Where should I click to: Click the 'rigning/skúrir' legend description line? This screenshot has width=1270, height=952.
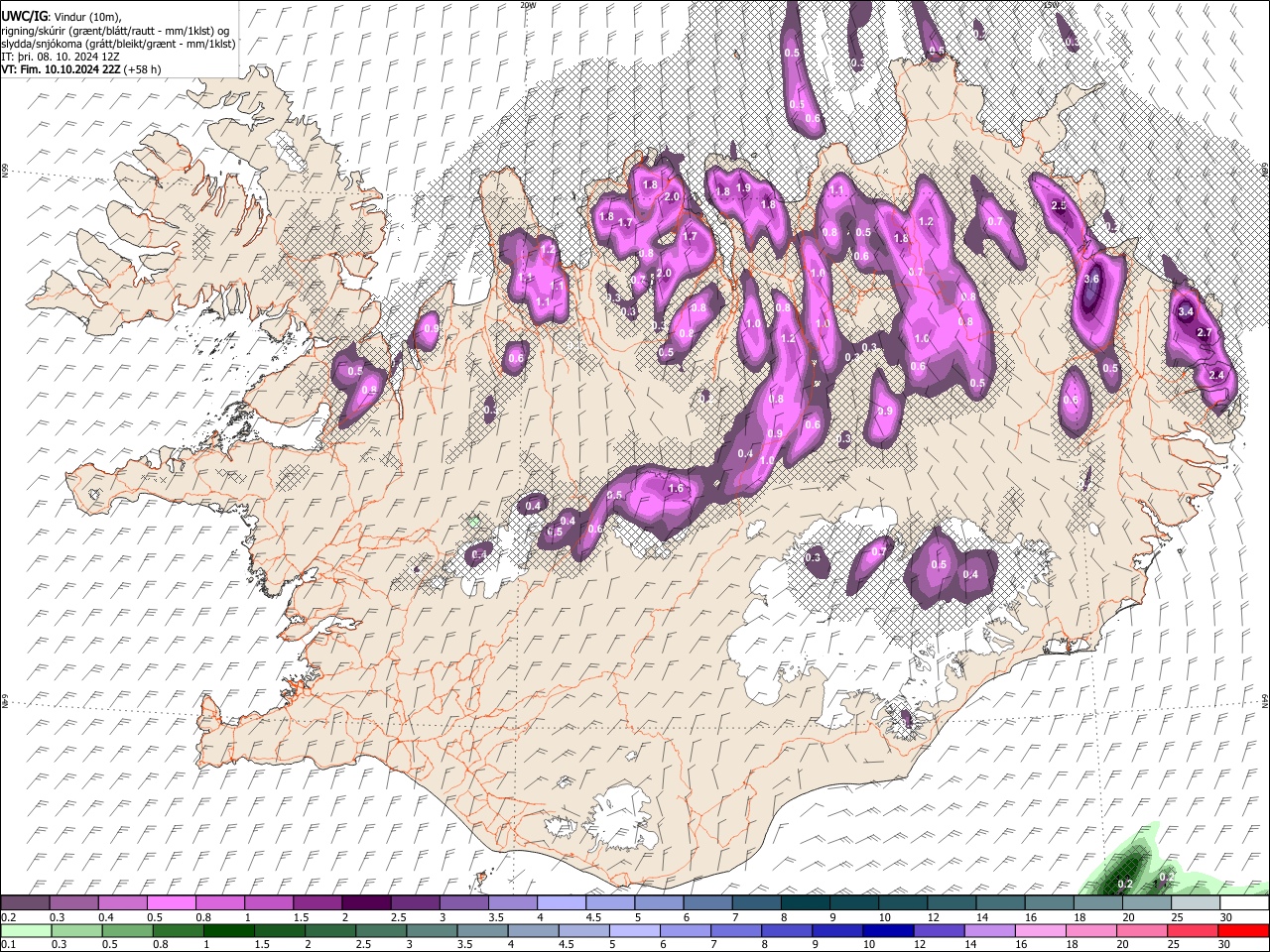click(115, 31)
